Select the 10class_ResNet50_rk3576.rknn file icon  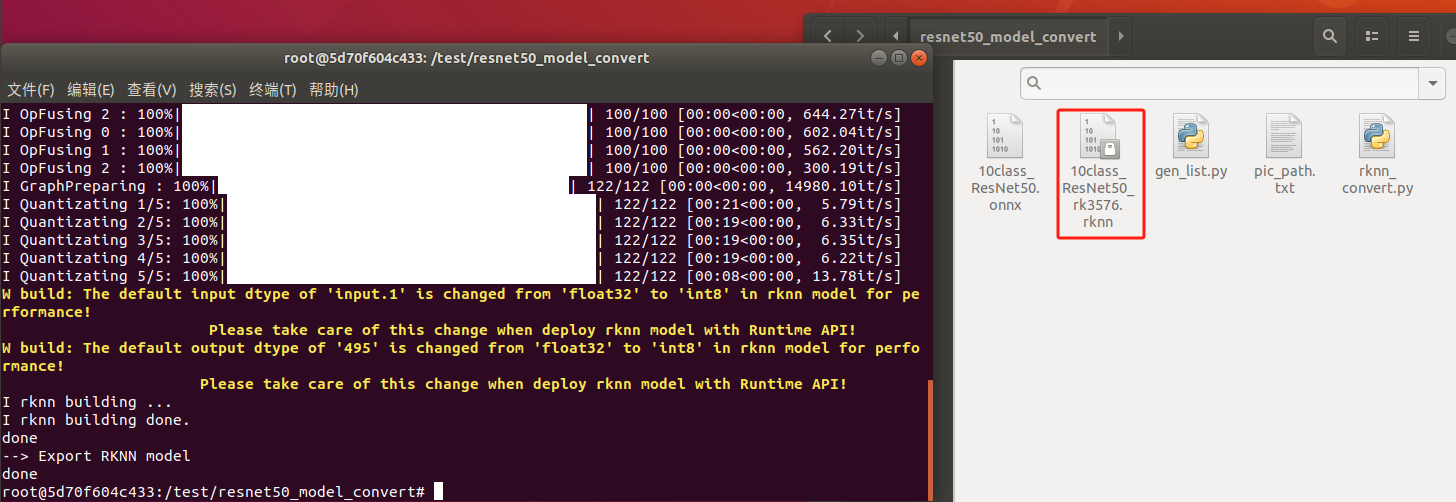point(1100,137)
